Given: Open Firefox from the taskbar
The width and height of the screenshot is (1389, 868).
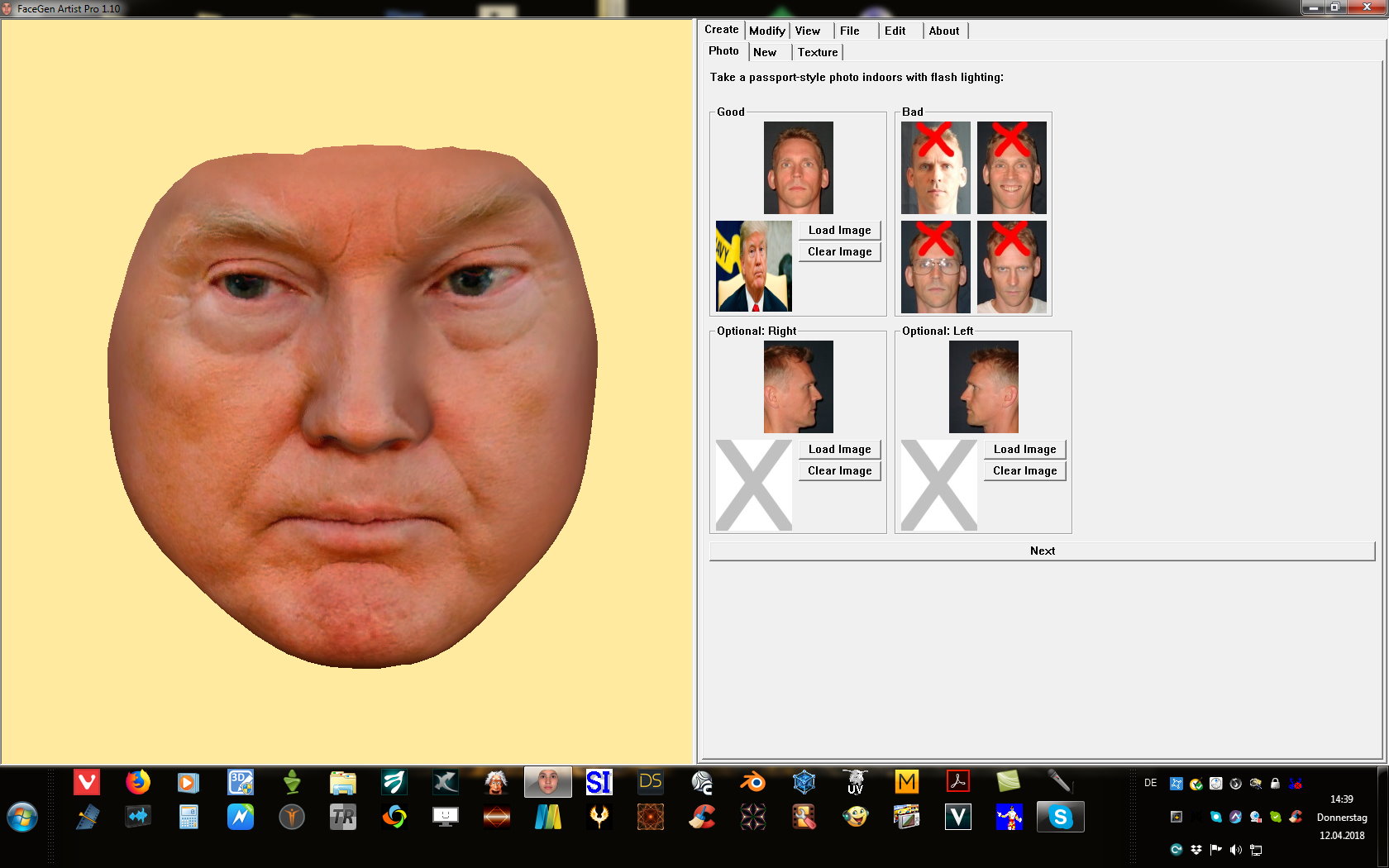Looking at the screenshot, I should pyautogui.click(x=138, y=781).
